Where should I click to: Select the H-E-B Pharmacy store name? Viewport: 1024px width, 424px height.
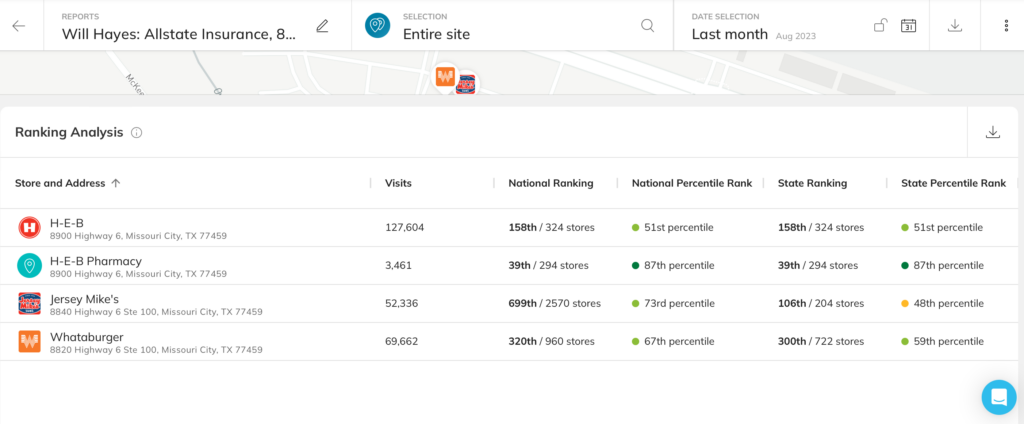click(x=96, y=261)
